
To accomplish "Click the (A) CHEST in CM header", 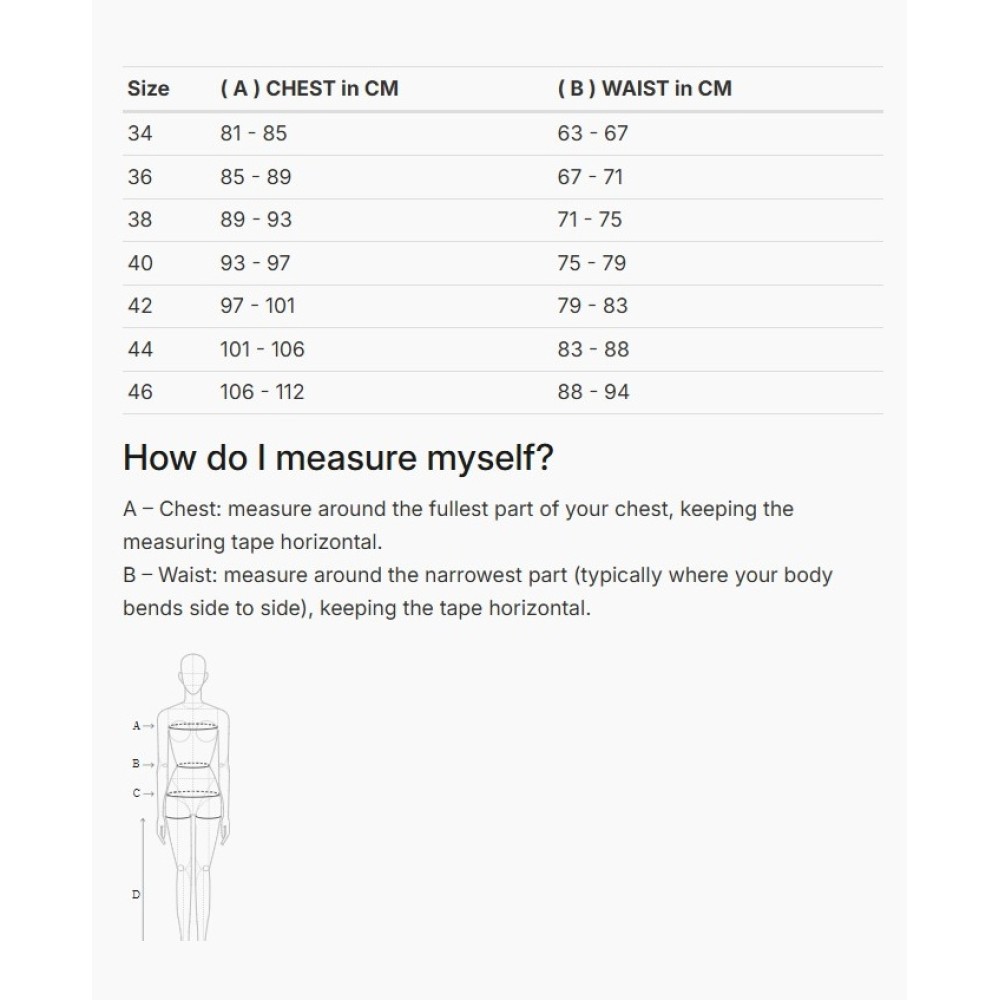I will tap(309, 89).
